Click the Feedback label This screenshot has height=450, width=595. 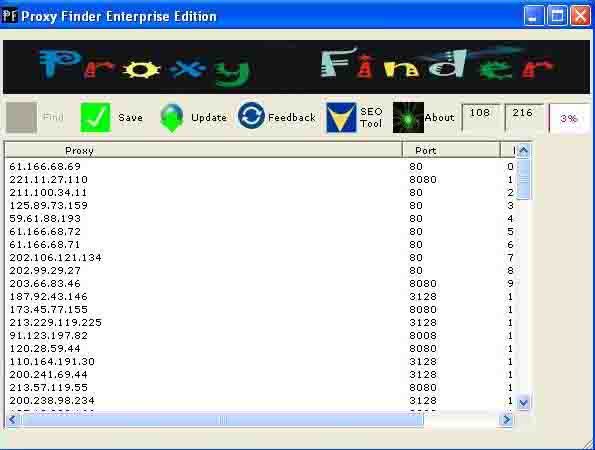coord(292,118)
